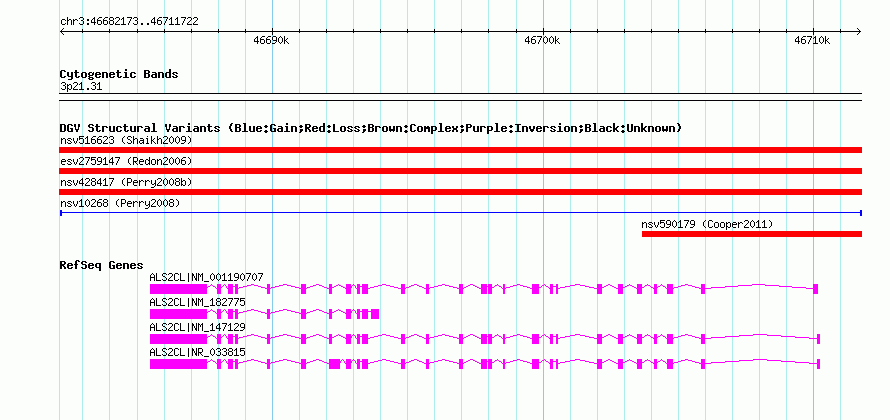The height and width of the screenshot is (420, 890).
Task: Click the red bar under esv2759147
Action: (461, 171)
